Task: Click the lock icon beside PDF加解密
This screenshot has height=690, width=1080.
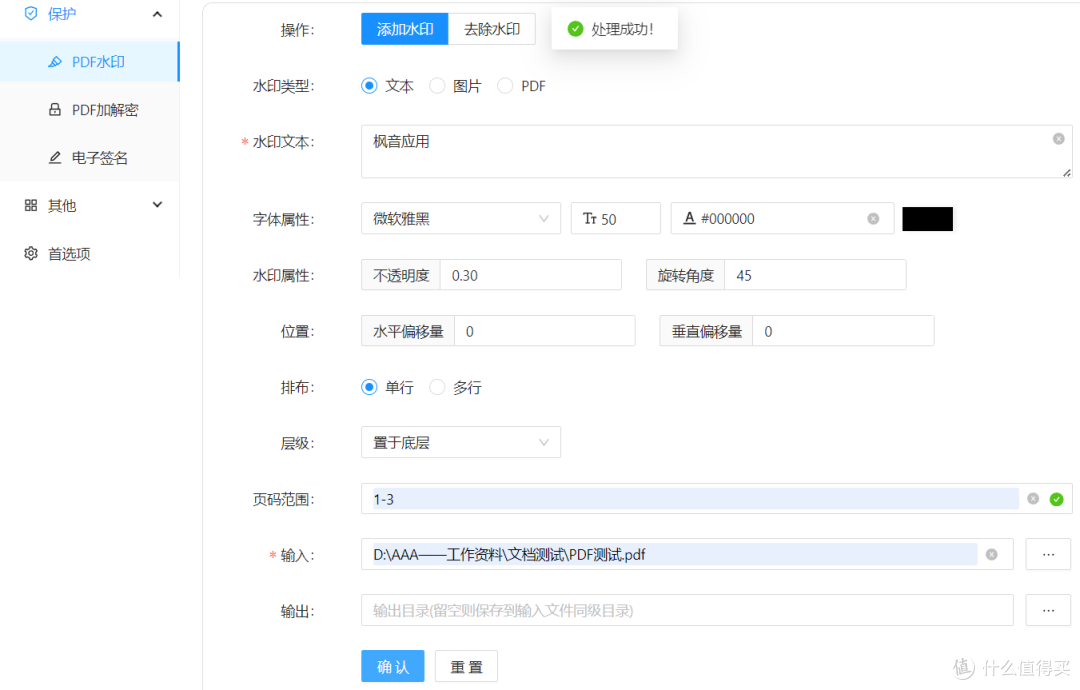Action: 55,109
